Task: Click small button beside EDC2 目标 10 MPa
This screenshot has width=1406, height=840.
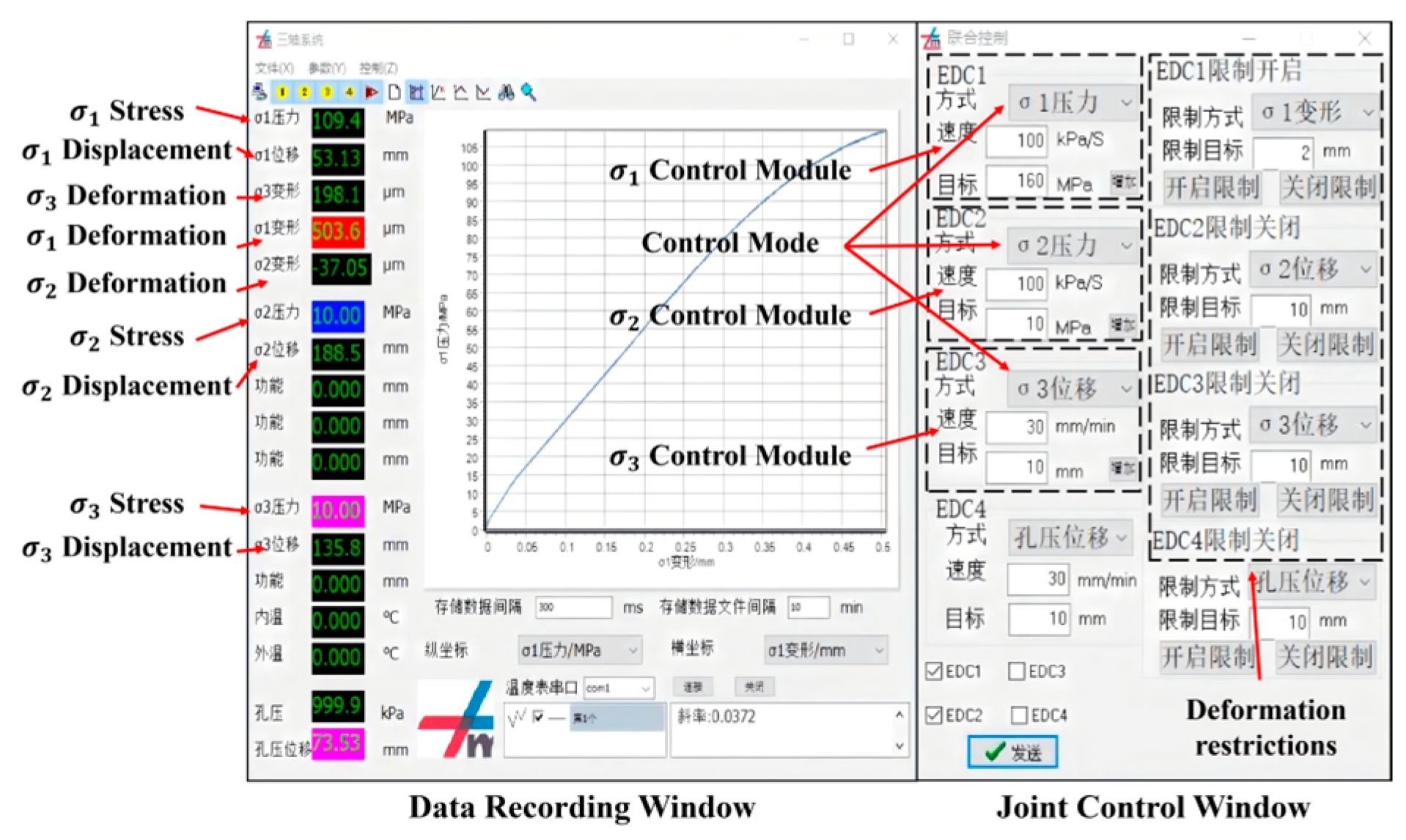Action: tap(1124, 324)
